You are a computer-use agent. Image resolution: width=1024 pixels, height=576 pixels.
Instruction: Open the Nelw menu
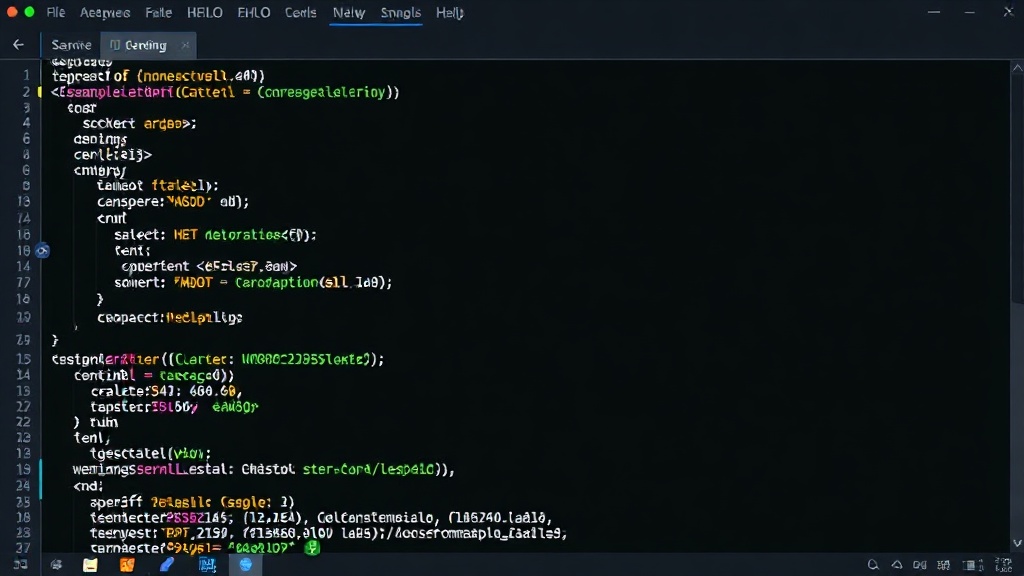(x=349, y=12)
